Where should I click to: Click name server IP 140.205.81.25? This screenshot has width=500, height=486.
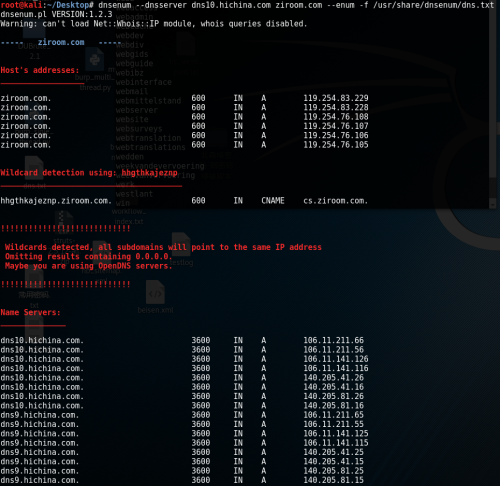coord(333,471)
